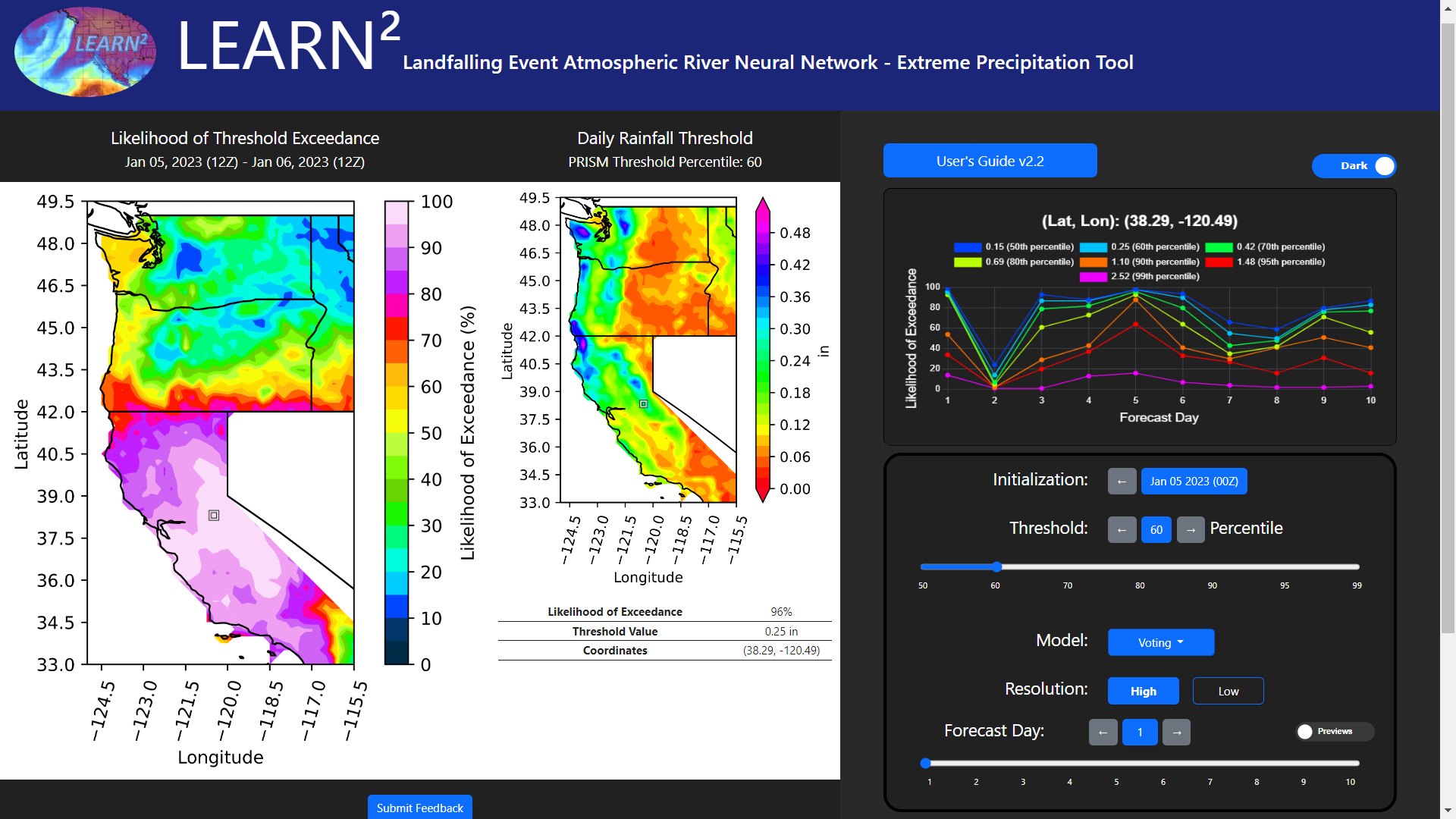1456x819 pixels.
Task: Toggle the Dark mode switch
Action: 1354,166
